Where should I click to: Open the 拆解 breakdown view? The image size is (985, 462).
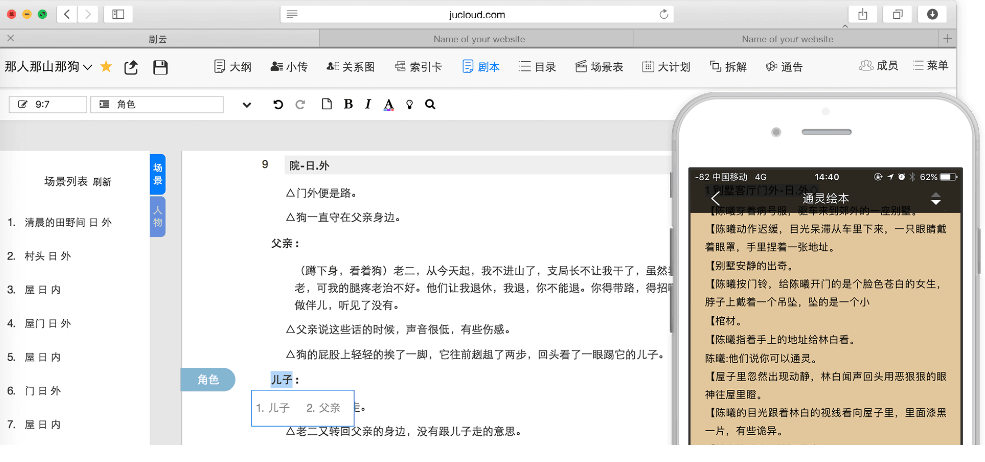(728, 67)
